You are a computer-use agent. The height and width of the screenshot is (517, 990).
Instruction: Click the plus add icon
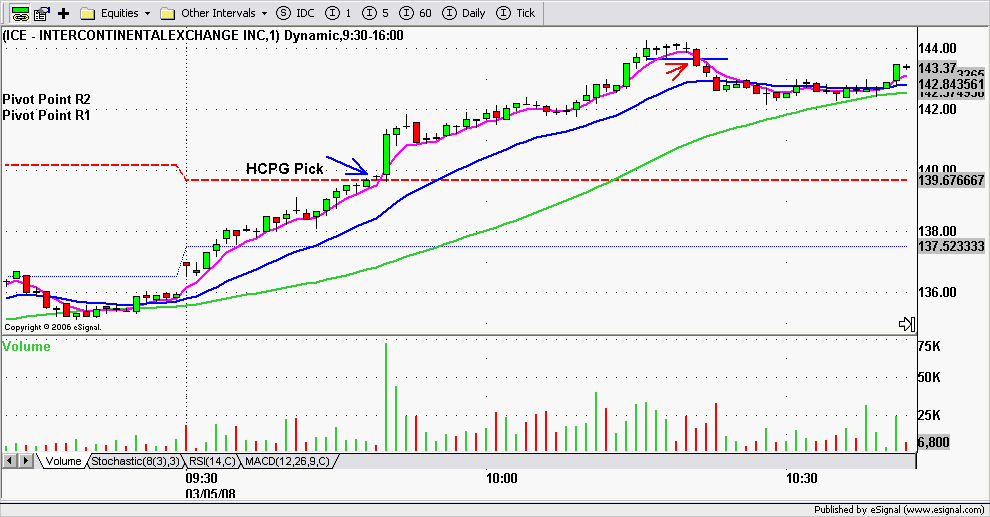coord(63,13)
